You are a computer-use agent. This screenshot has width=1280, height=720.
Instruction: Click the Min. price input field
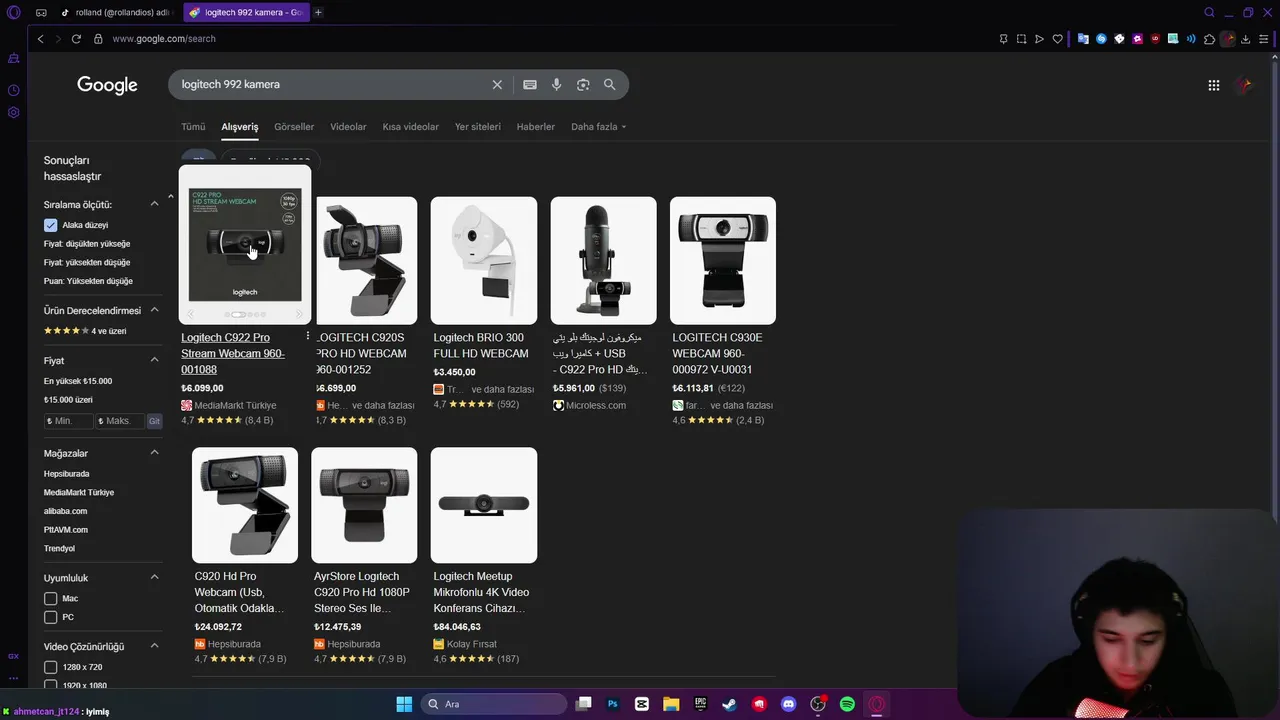tap(68, 421)
